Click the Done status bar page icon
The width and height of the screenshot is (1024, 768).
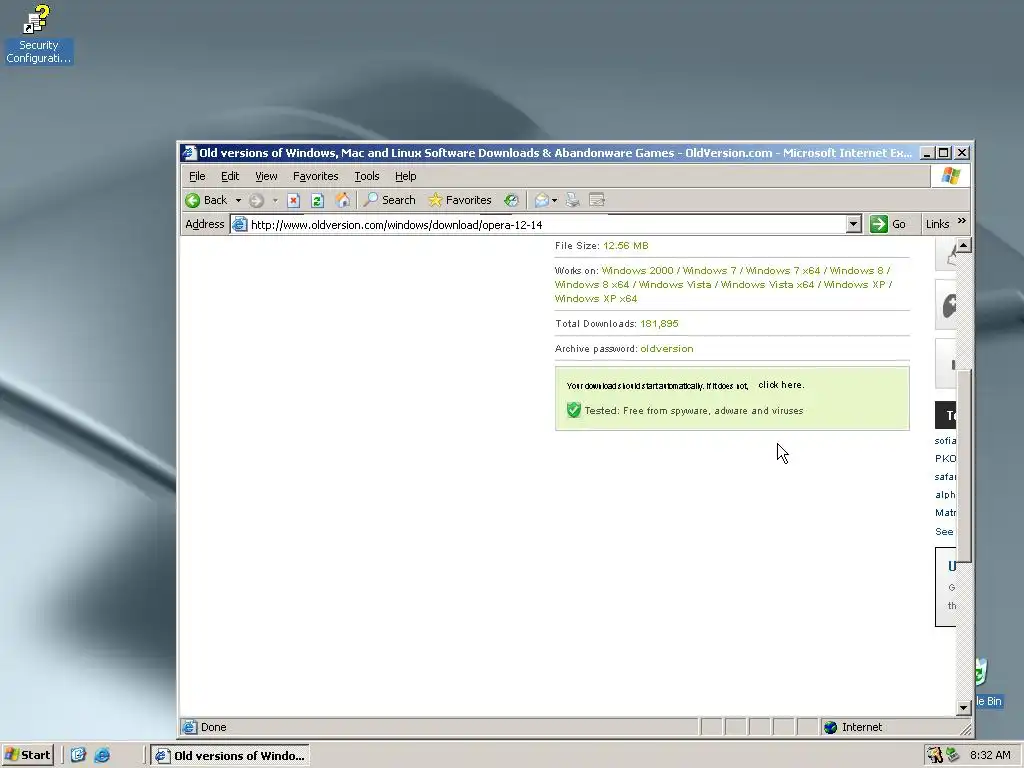pos(189,727)
